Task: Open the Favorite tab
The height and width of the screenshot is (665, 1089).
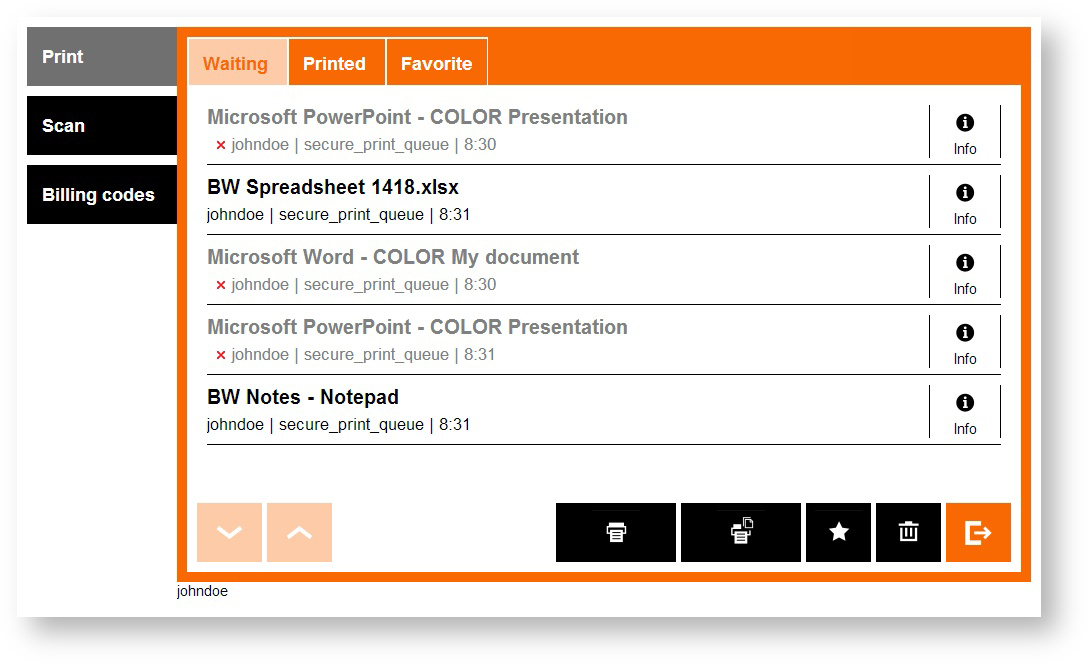Action: tap(436, 63)
